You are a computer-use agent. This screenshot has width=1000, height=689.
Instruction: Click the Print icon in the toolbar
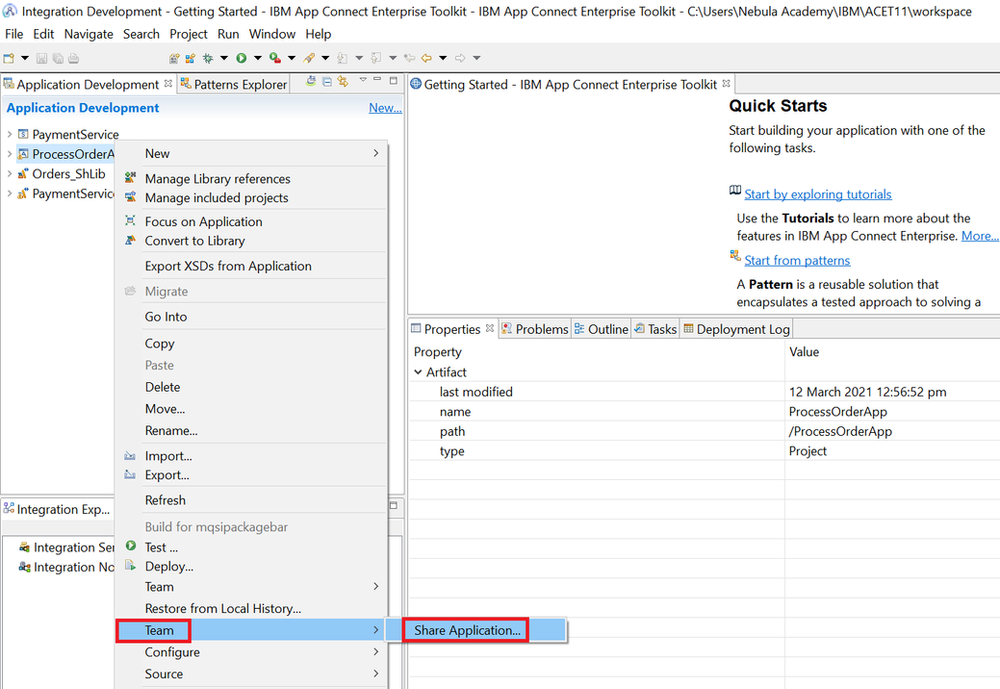click(72, 57)
